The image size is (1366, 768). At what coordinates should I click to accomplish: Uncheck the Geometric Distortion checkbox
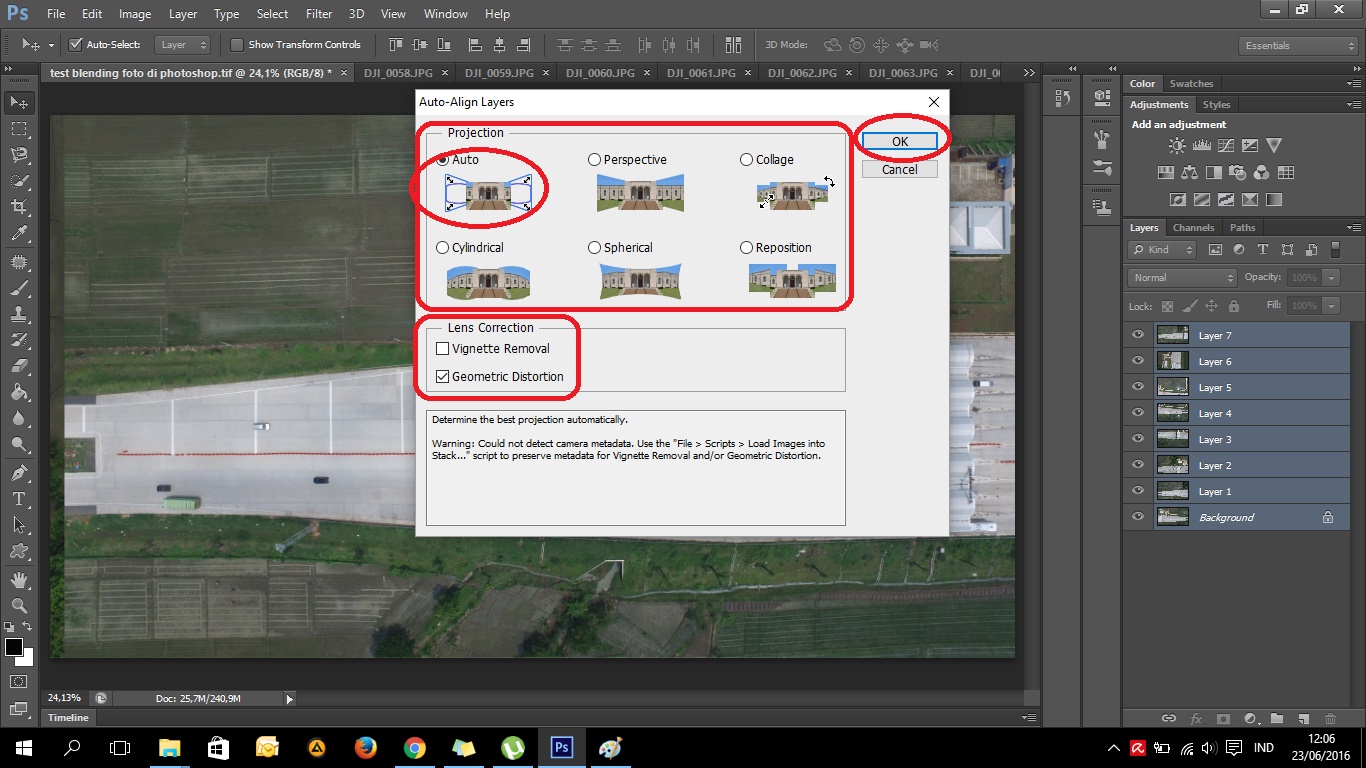pyautogui.click(x=442, y=377)
